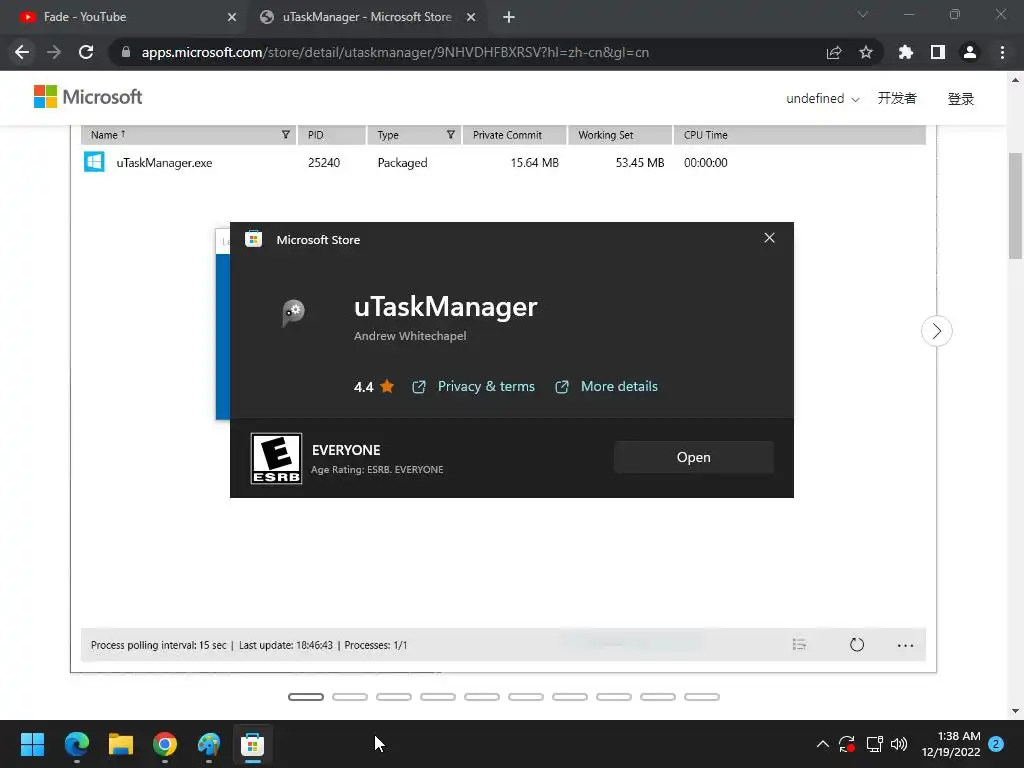Viewport: 1024px width, 768px height.
Task: Select the second carousel indicator
Action: (x=350, y=697)
